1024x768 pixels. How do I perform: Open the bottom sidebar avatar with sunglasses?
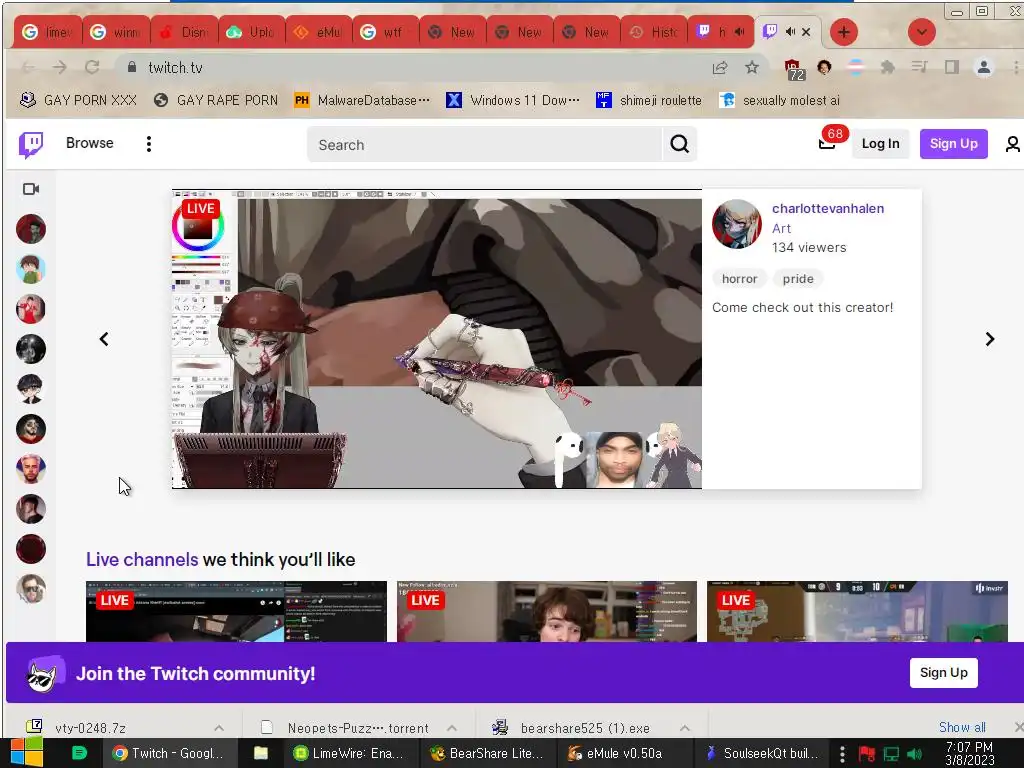[31, 589]
